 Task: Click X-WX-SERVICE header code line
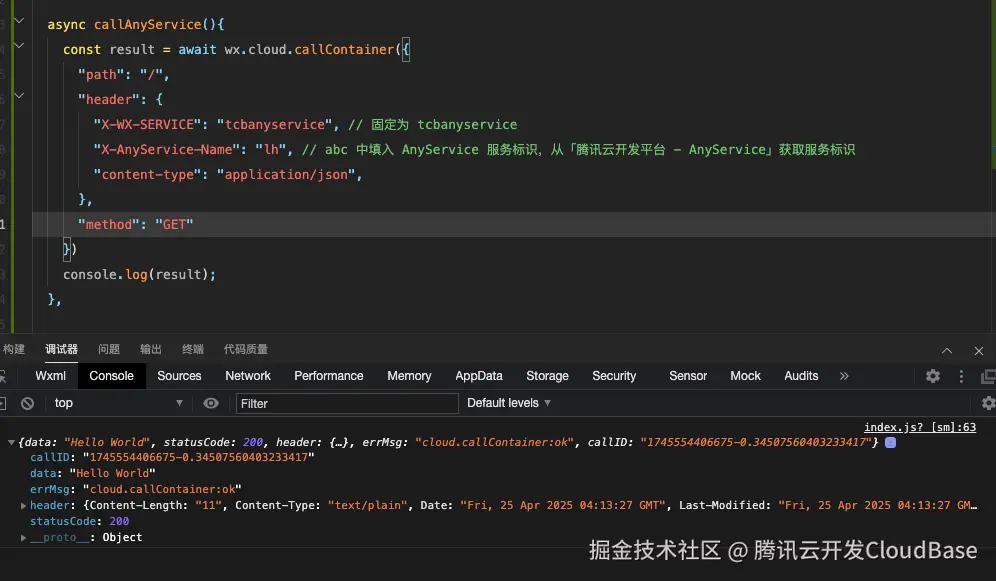pyautogui.click(x=305, y=124)
